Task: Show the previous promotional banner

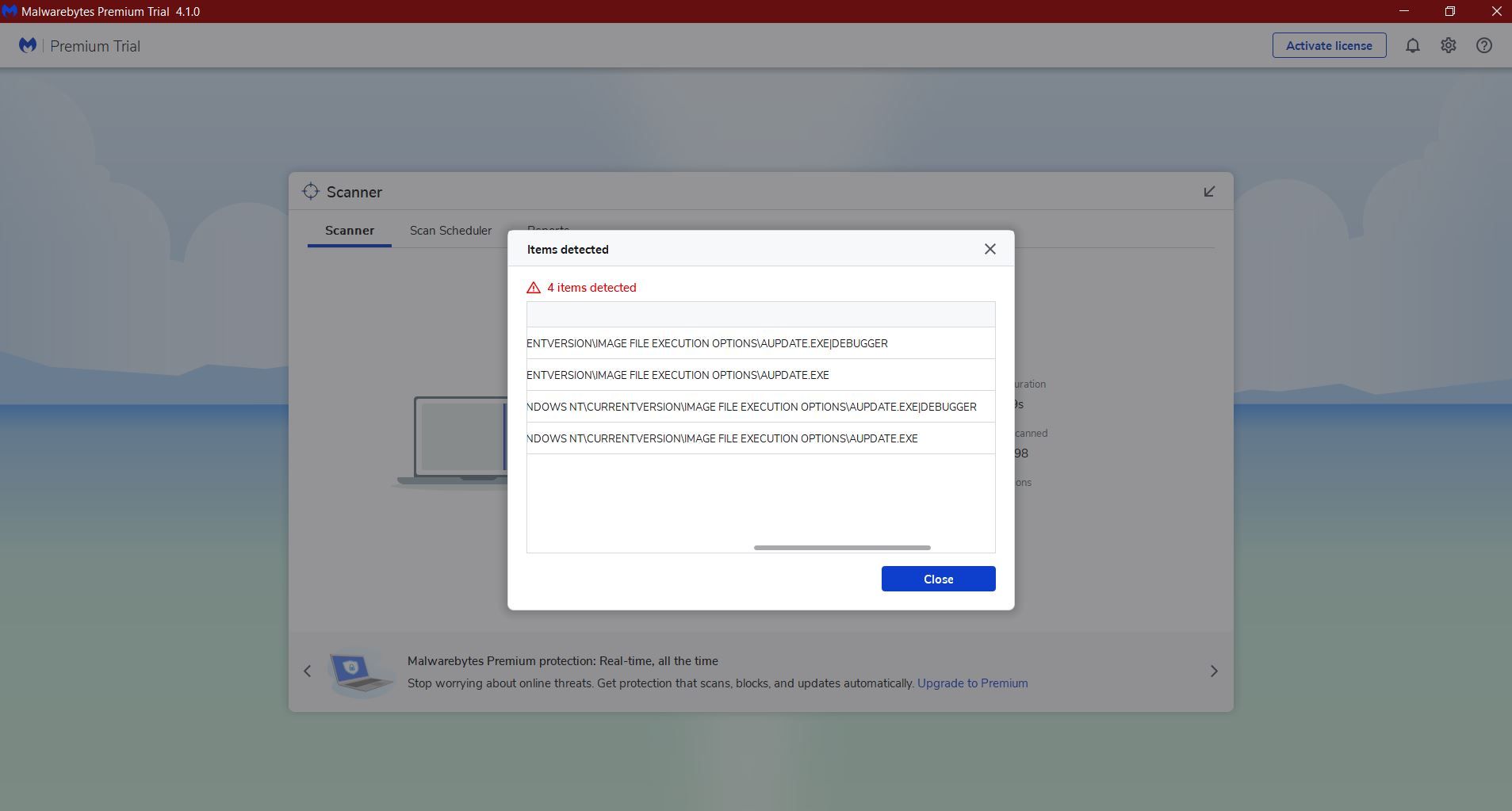Action: pos(308,671)
